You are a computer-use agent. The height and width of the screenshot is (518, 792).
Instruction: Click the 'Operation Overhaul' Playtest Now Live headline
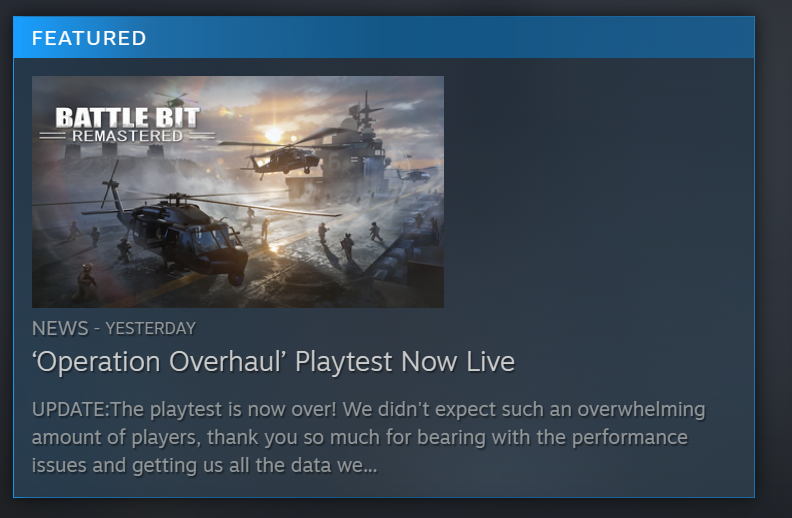(273, 362)
